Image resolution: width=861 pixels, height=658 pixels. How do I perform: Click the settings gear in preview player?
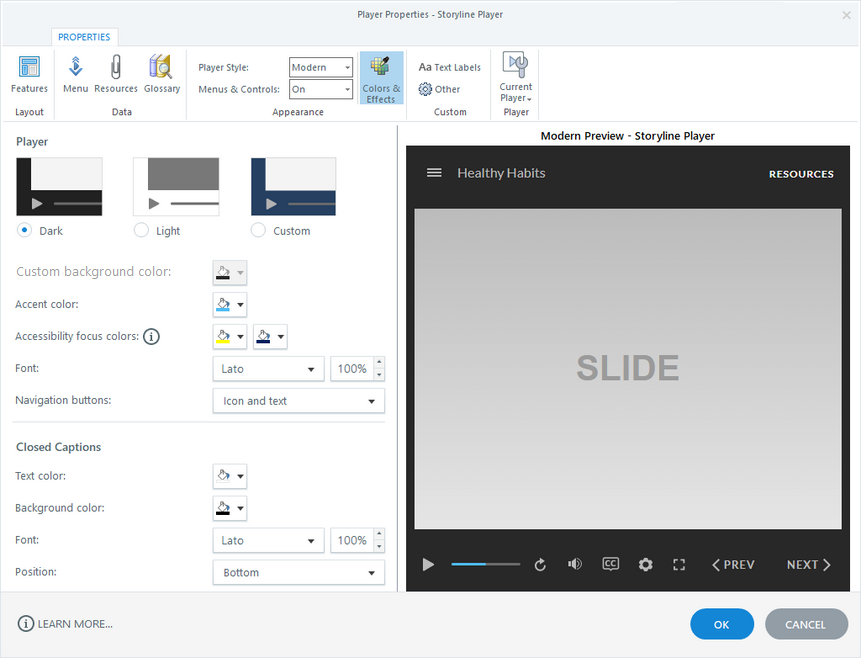645,564
